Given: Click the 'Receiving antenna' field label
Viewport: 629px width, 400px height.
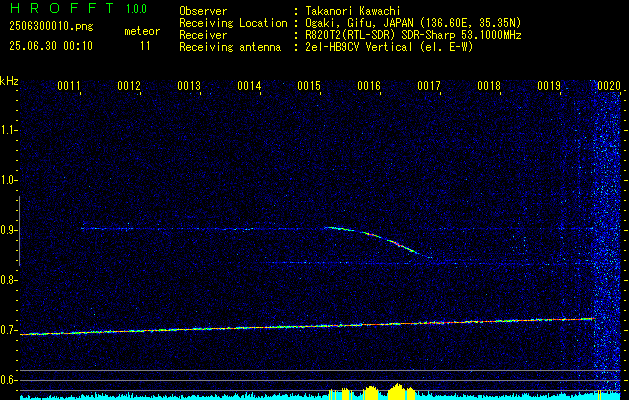Looking at the screenshot, I should click(230, 47).
